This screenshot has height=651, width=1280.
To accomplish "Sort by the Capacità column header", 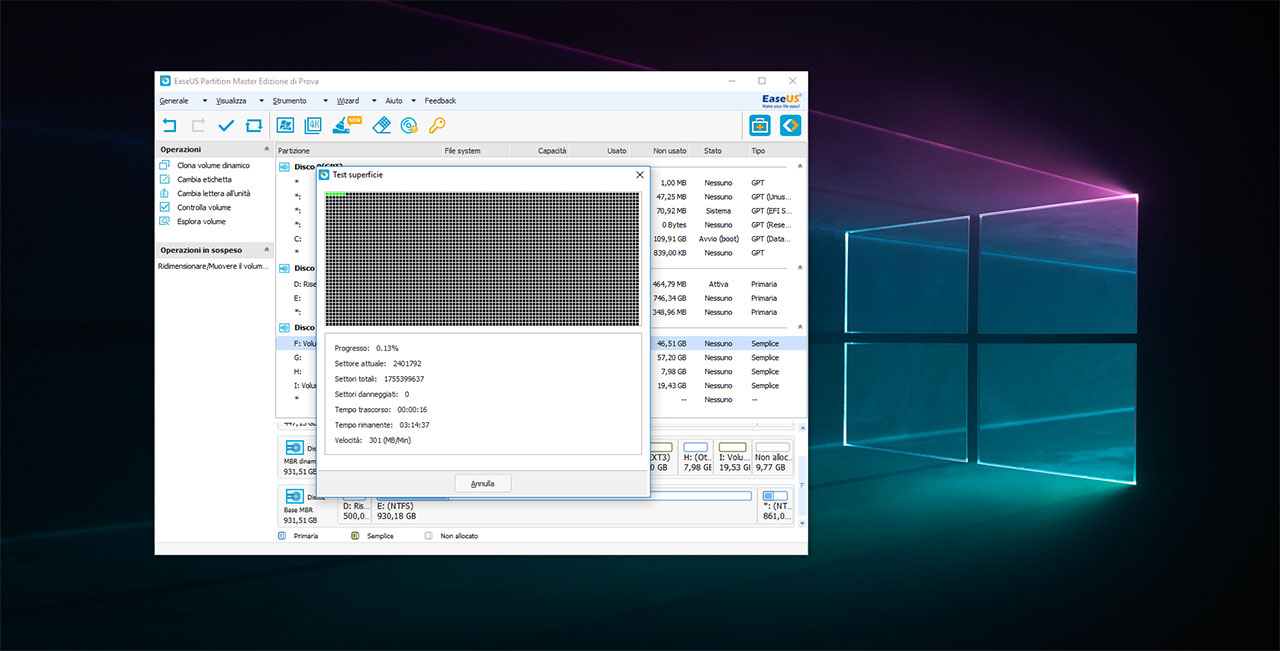I will point(540,151).
